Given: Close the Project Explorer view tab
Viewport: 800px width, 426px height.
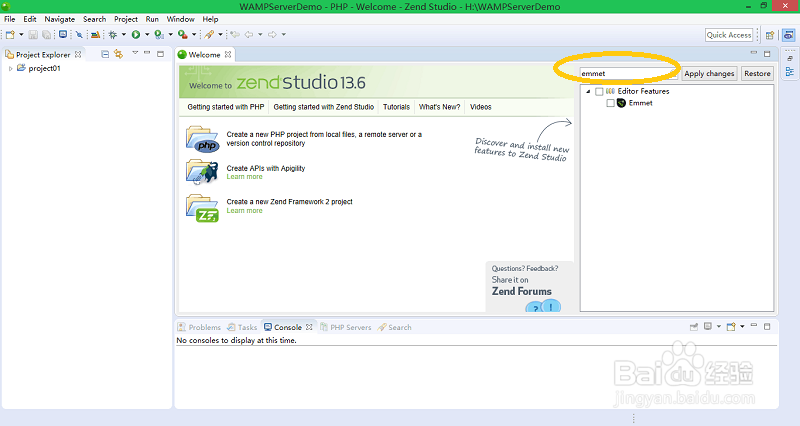Looking at the screenshot, I should click(x=78, y=54).
